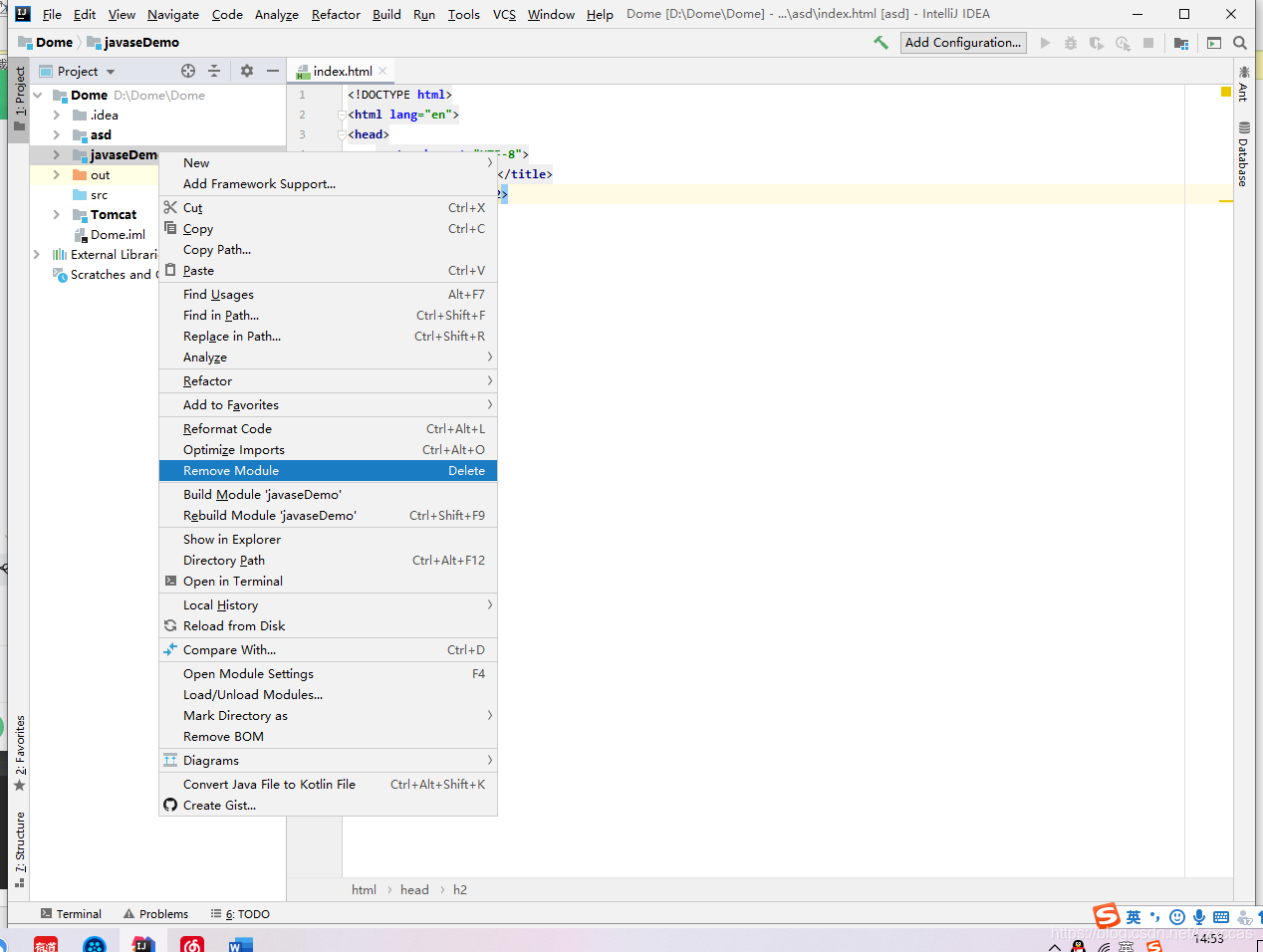Open the VCS menu in menu bar
This screenshot has height=952, width=1263.
tap(504, 15)
